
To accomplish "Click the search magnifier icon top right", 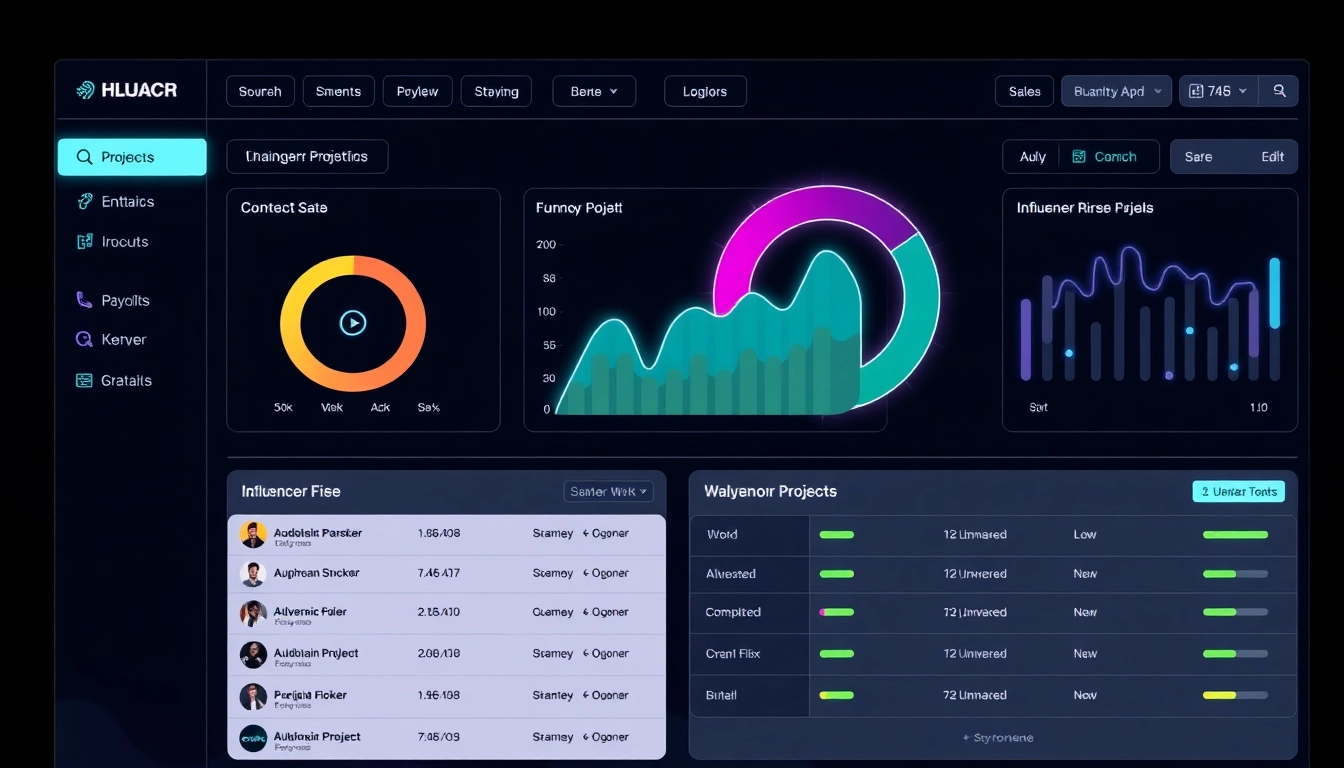I will pos(1279,90).
